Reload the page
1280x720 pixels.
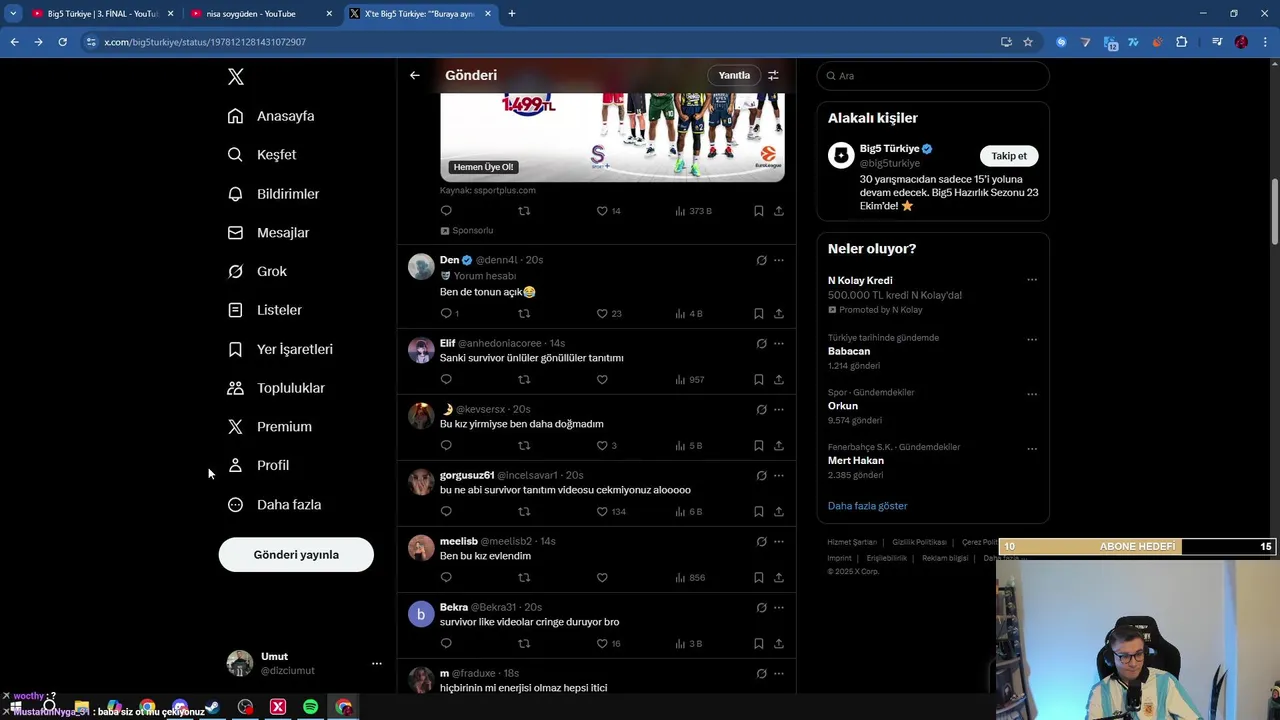[x=62, y=42]
